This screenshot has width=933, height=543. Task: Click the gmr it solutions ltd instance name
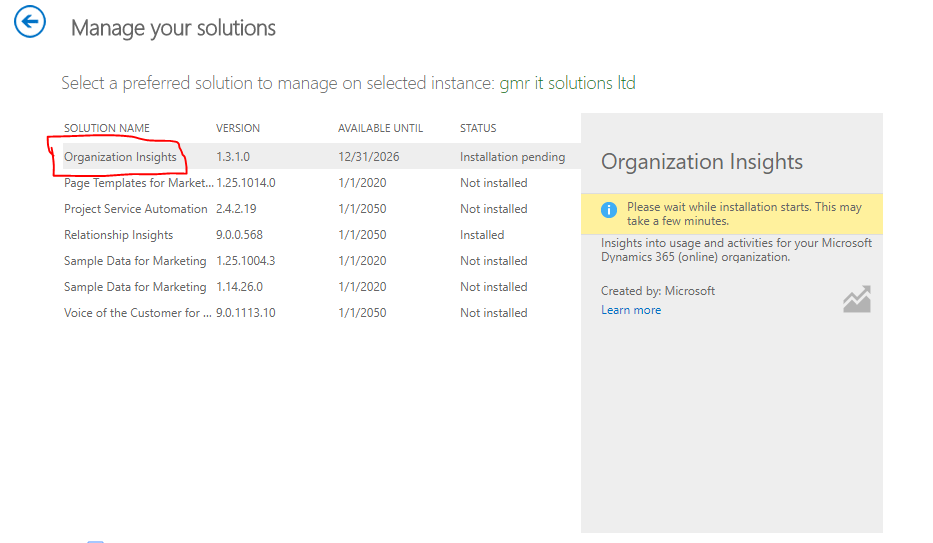click(x=567, y=83)
